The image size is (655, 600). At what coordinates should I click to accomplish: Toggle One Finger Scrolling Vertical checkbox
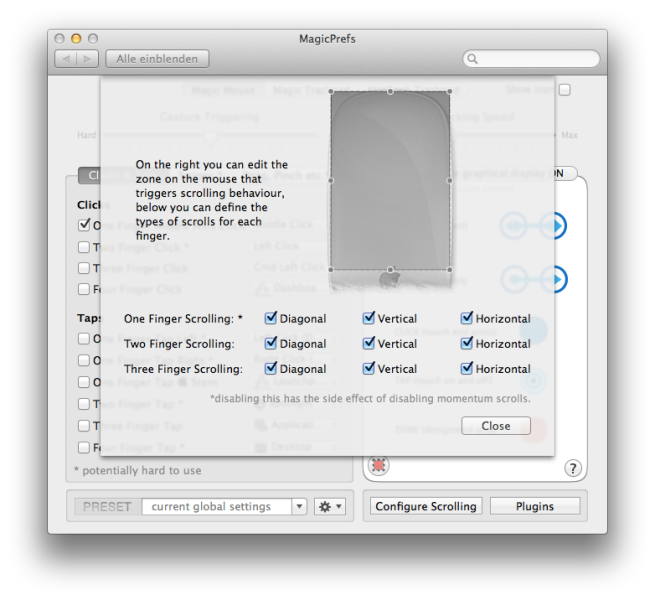coord(369,318)
